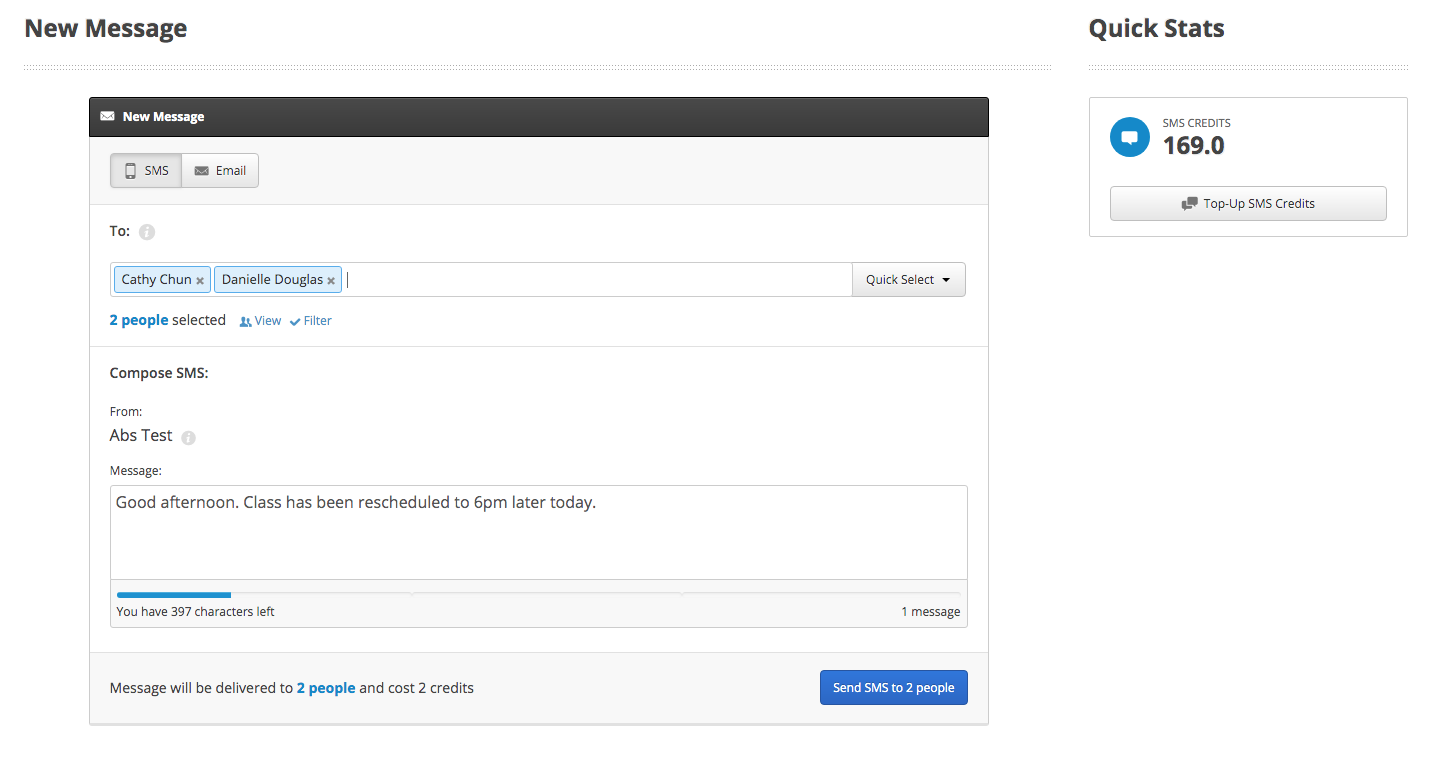Screen dimensions: 1432x763
Task: Click the 2 people selected link
Action: [139, 320]
